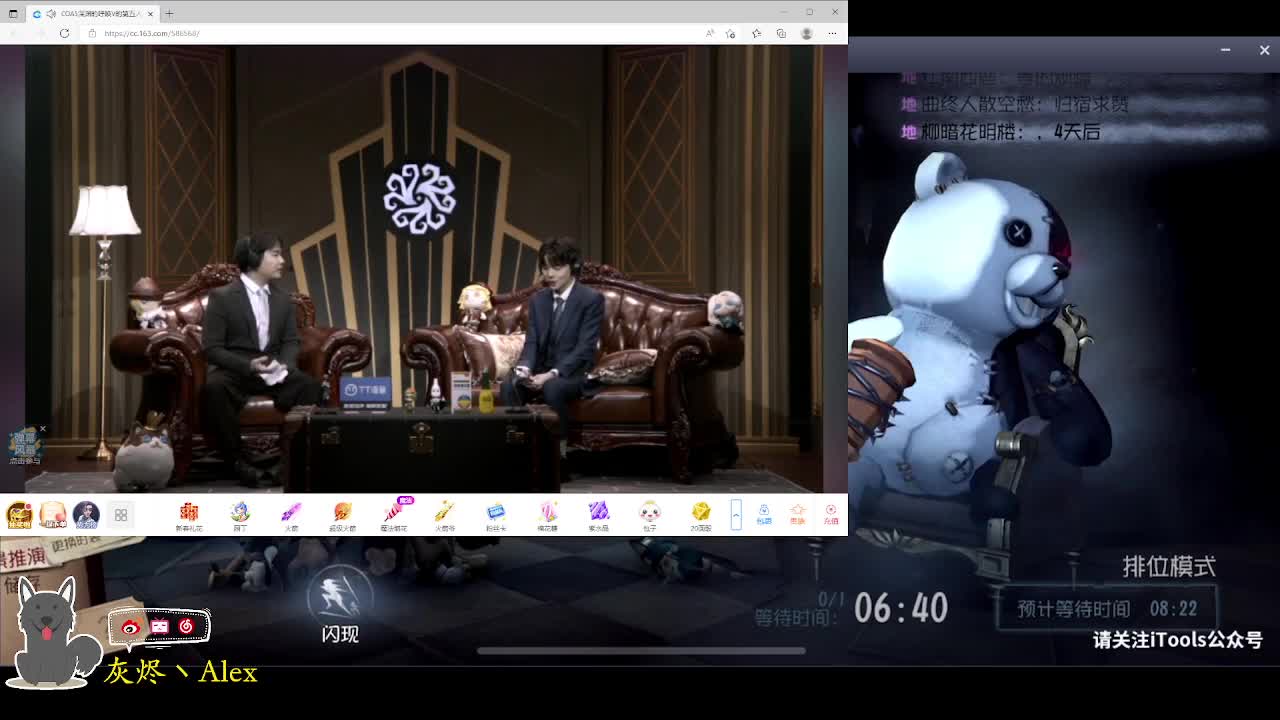Close the iTools mirror window

pyautogui.click(x=1264, y=50)
